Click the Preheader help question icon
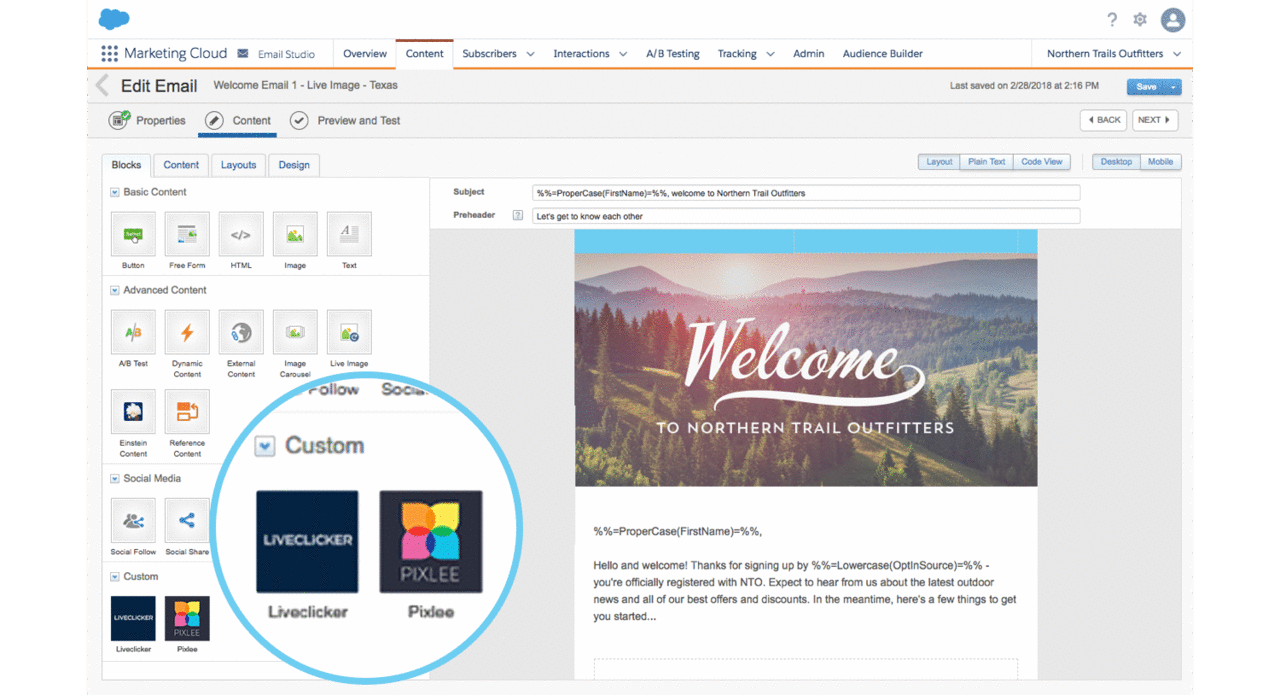The height and width of the screenshot is (695, 1280). point(518,215)
